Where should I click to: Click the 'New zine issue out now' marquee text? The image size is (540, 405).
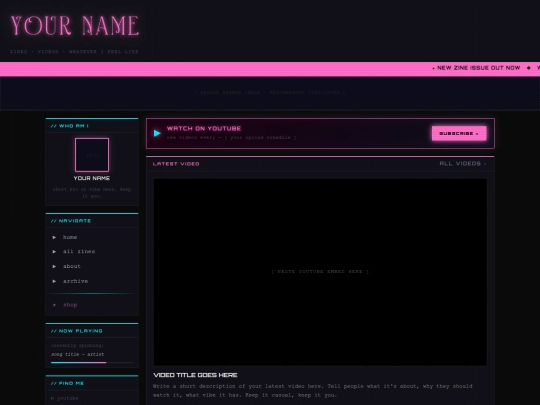click(x=478, y=68)
